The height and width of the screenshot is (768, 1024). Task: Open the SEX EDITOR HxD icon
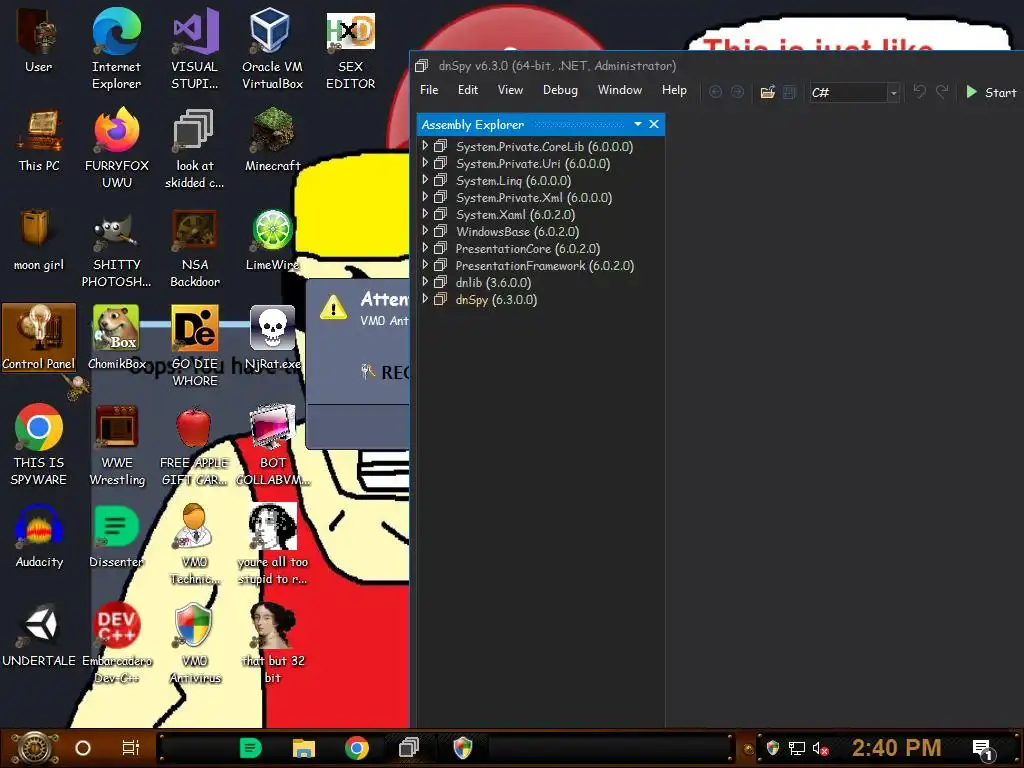[x=350, y=49]
